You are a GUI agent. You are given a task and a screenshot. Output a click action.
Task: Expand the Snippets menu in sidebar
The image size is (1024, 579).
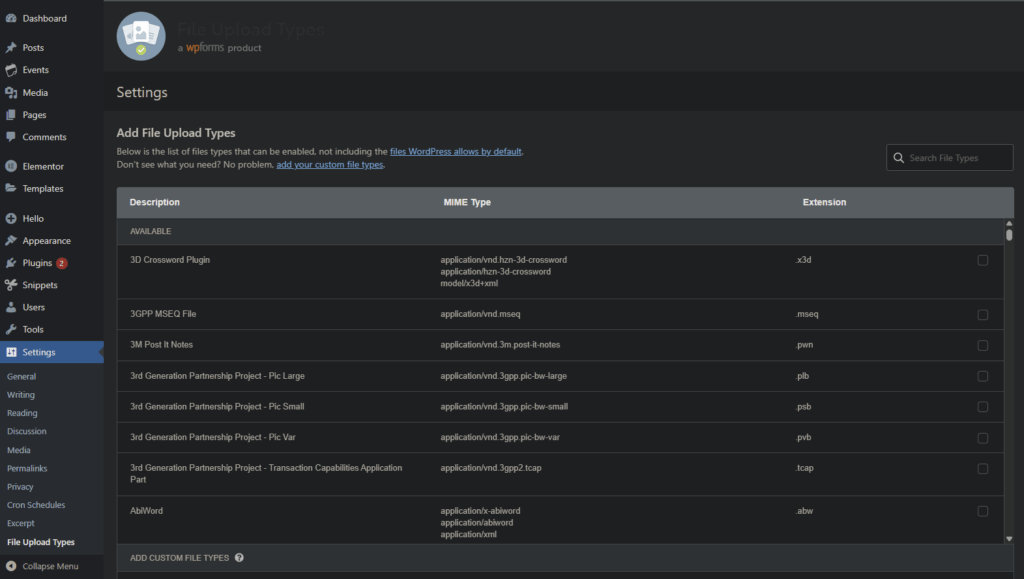click(39, 285)
